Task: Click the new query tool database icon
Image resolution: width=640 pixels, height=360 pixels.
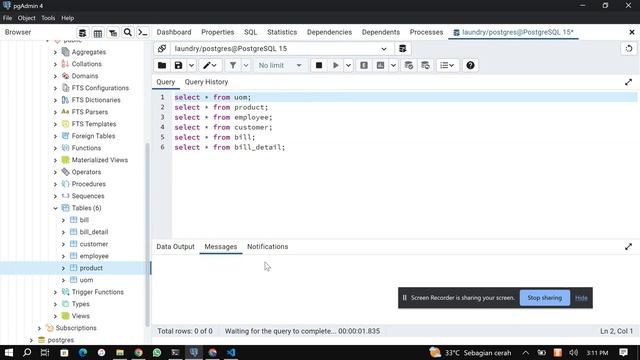Action: click(402, 49)
